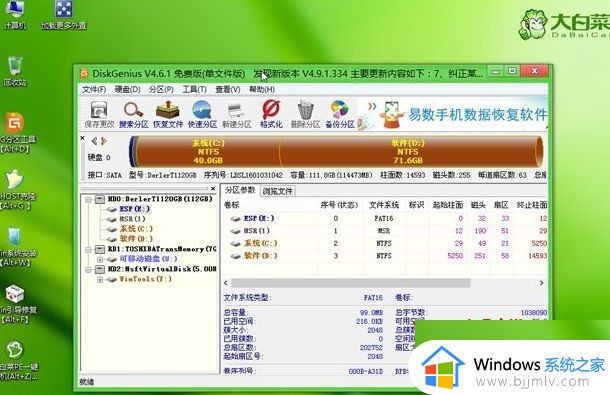Select ESP (E:) in disk tree
Screen dimensions: 610x395
coord(135,209)
